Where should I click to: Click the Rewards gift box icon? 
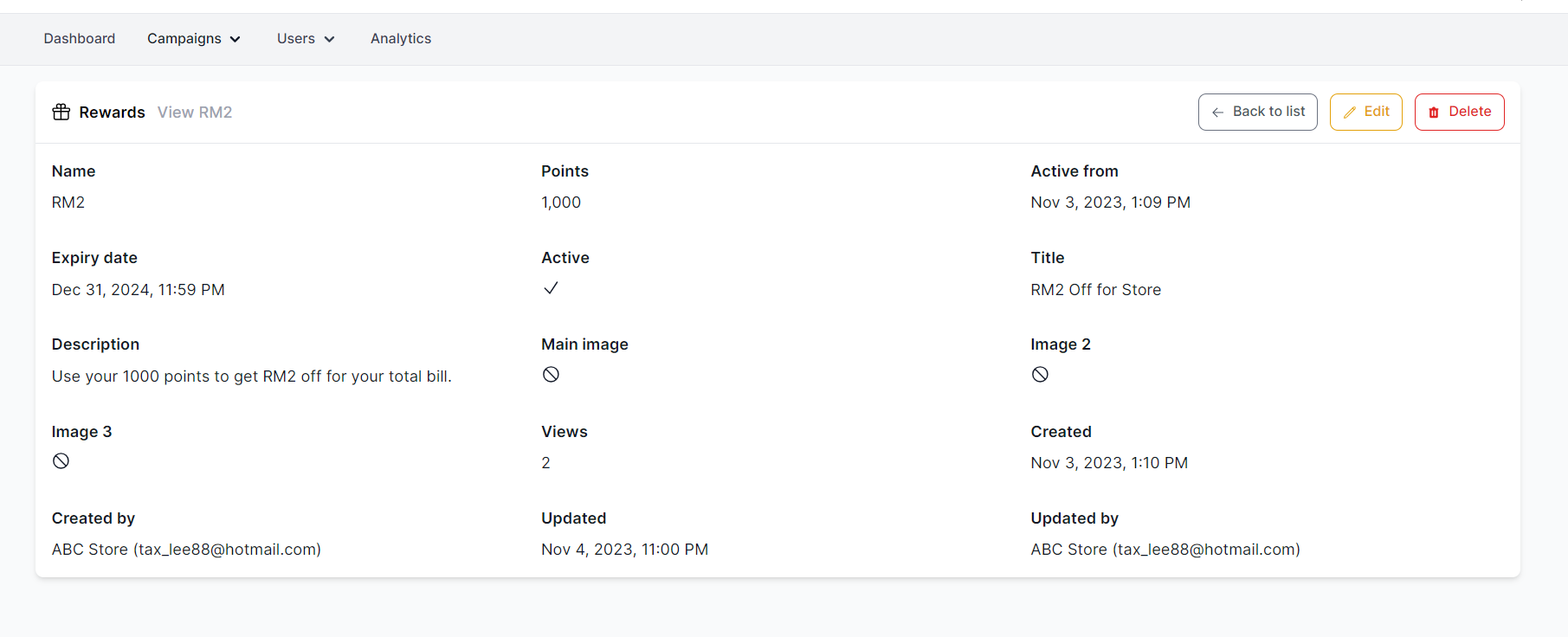point(61,113)
